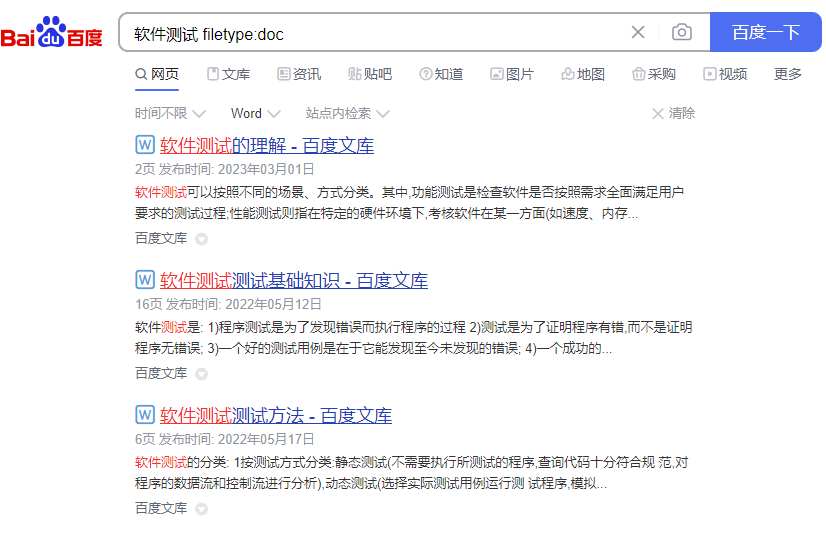Open the Word file type dropdown
The width and height of the screenshot is (826, 533).
pos(255,113)
